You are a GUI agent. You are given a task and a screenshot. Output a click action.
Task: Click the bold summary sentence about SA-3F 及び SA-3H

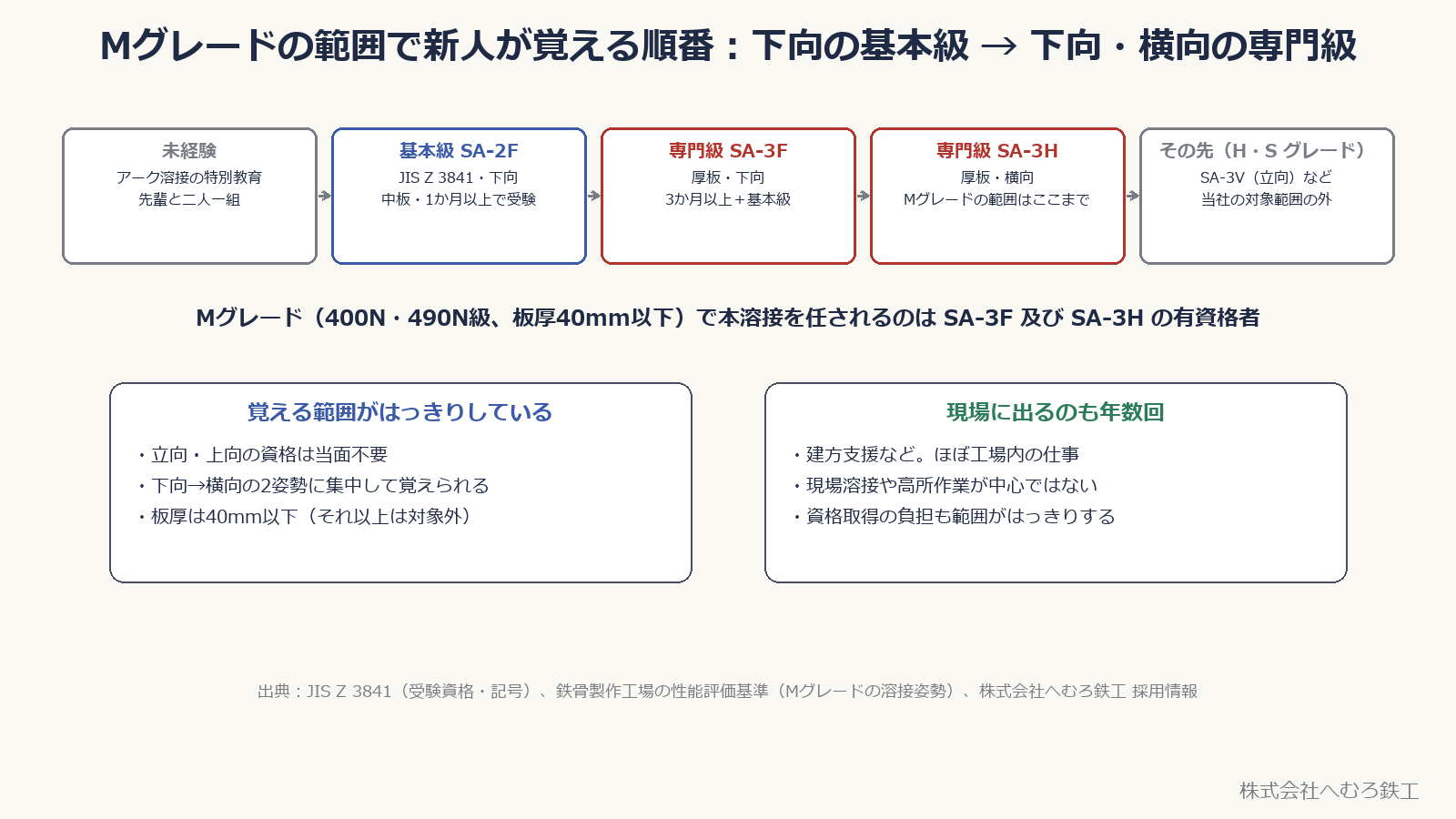728,318
